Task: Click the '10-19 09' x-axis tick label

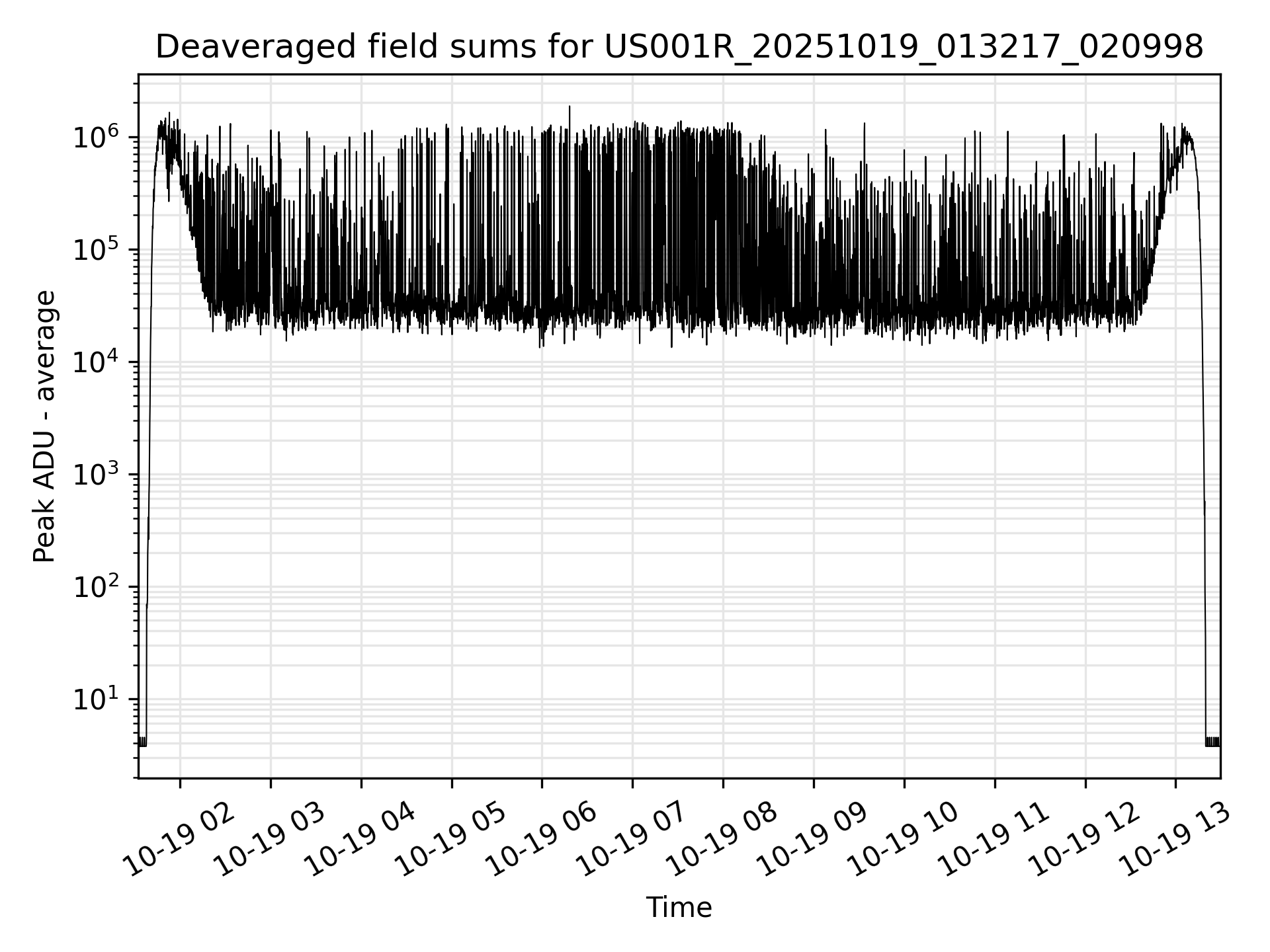Action: click(814, 839)
